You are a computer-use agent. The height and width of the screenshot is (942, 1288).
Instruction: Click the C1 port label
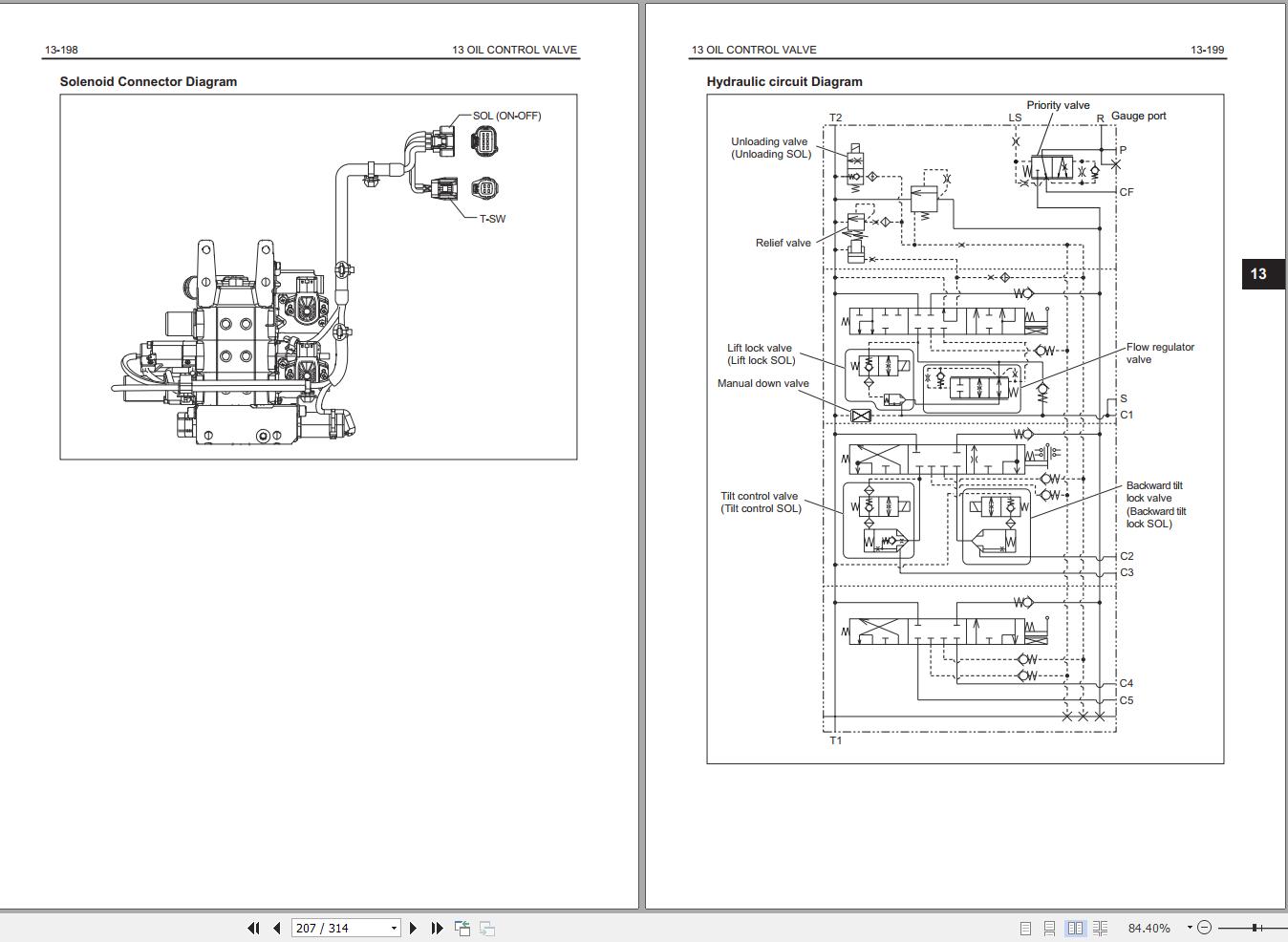tap(1127, 415)
